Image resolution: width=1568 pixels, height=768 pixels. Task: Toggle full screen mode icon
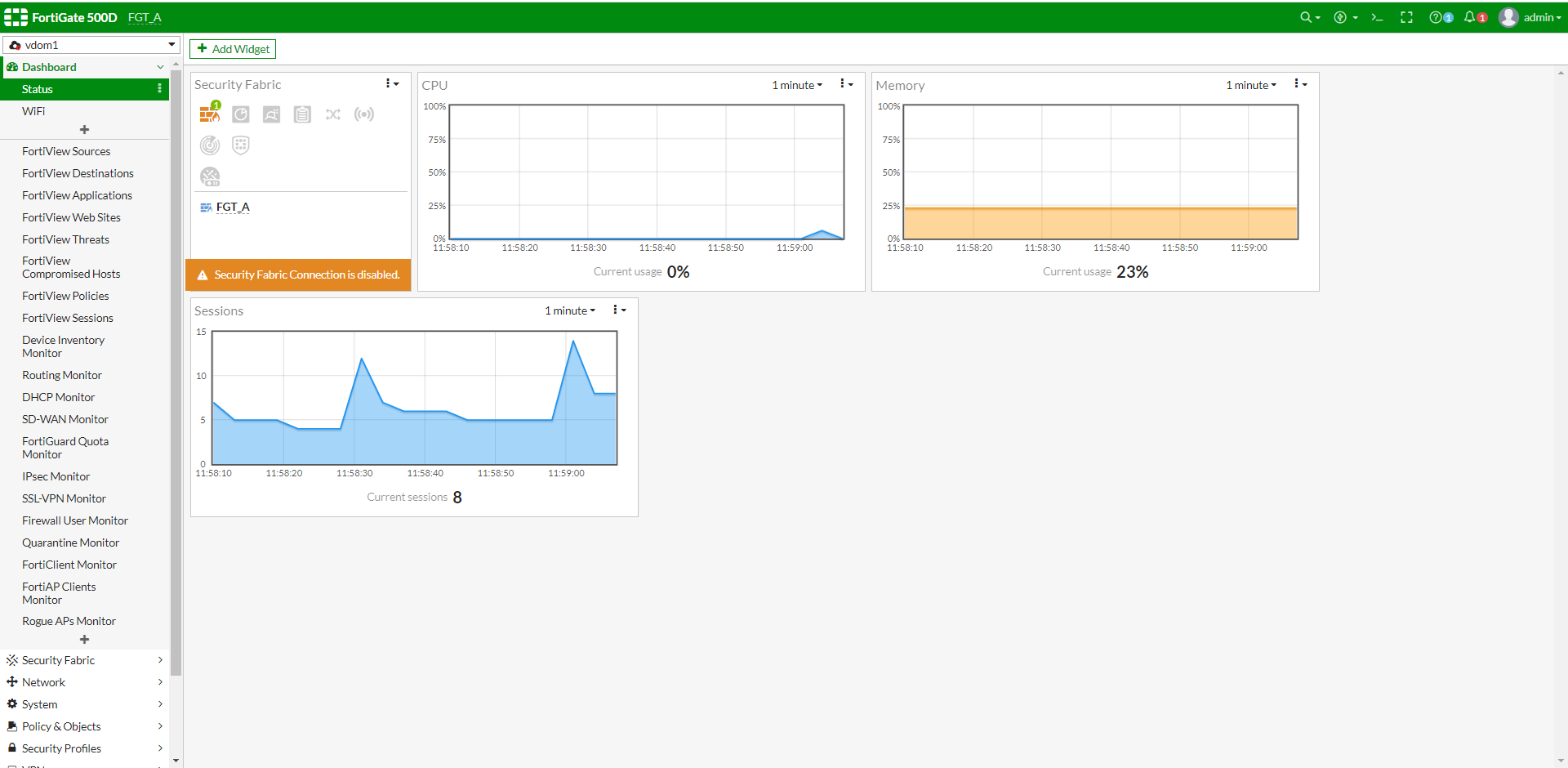click(1406, 17)
